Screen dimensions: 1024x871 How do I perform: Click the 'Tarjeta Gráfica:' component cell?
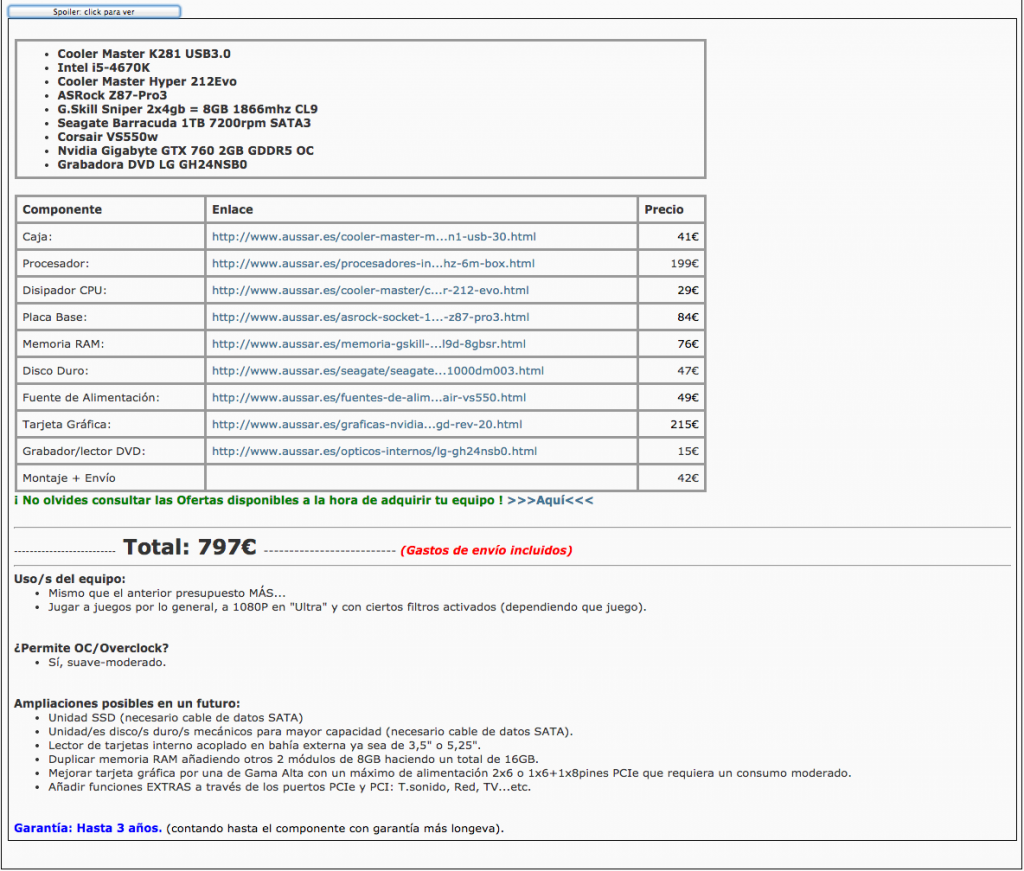[110, 424]
